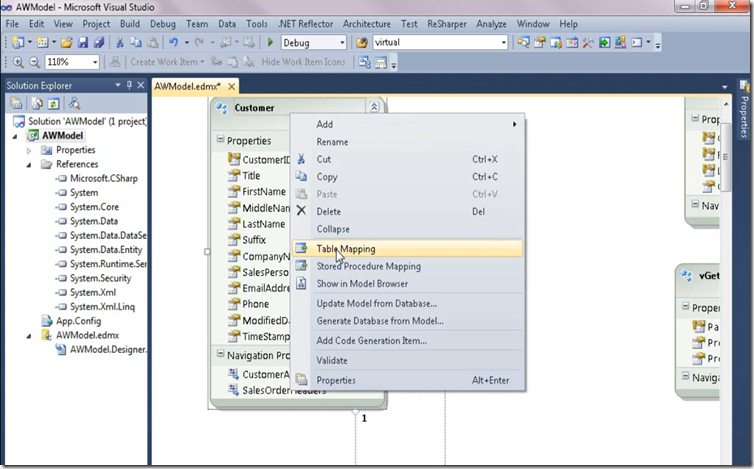Screen dimensions: 754x469
Task: Collapse the Customer entity with chevron button
Action: (x=374, y=107)
